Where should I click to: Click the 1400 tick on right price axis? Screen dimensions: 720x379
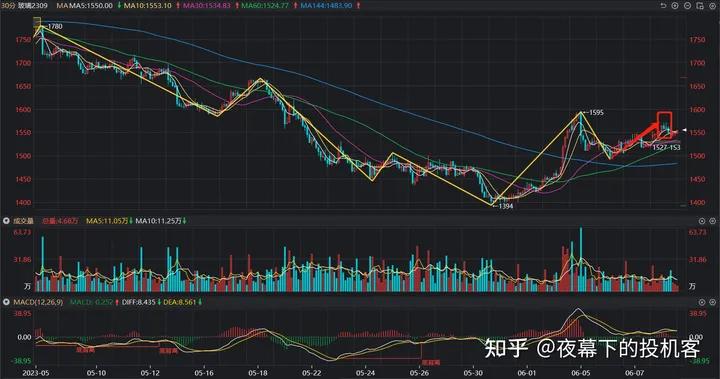697,203
